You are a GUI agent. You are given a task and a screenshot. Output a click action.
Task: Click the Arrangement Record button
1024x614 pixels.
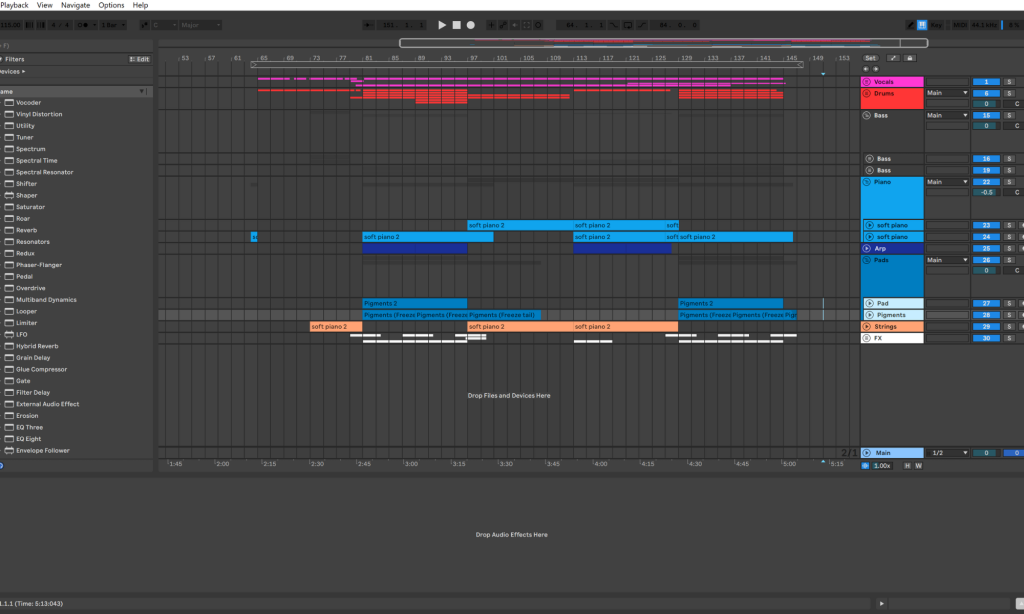coord(471,24)
